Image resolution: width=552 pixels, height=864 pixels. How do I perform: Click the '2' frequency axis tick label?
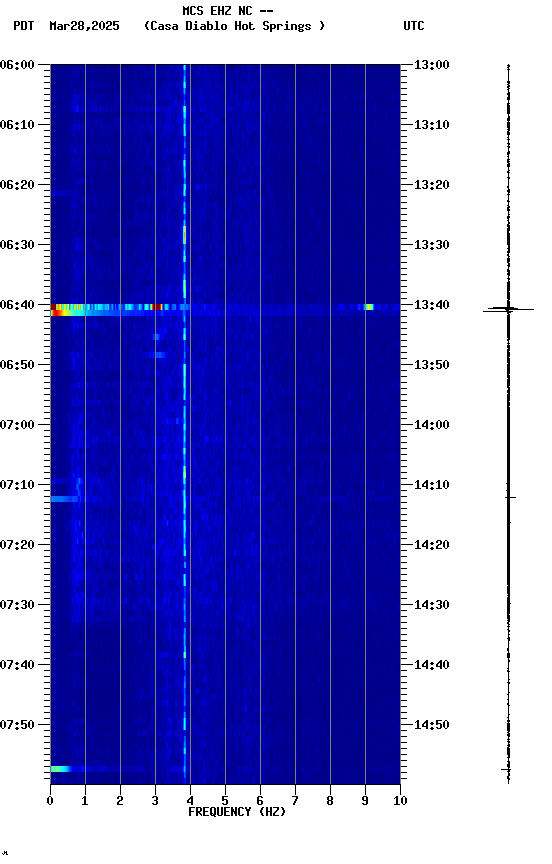click(120, 801)
